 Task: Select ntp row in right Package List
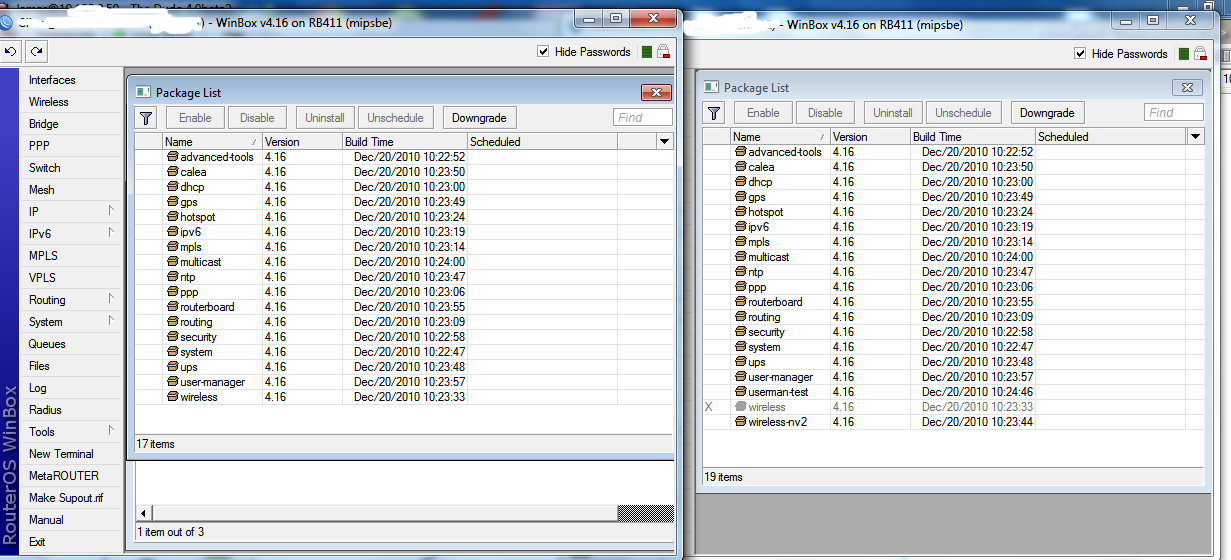tap(953, 272)
